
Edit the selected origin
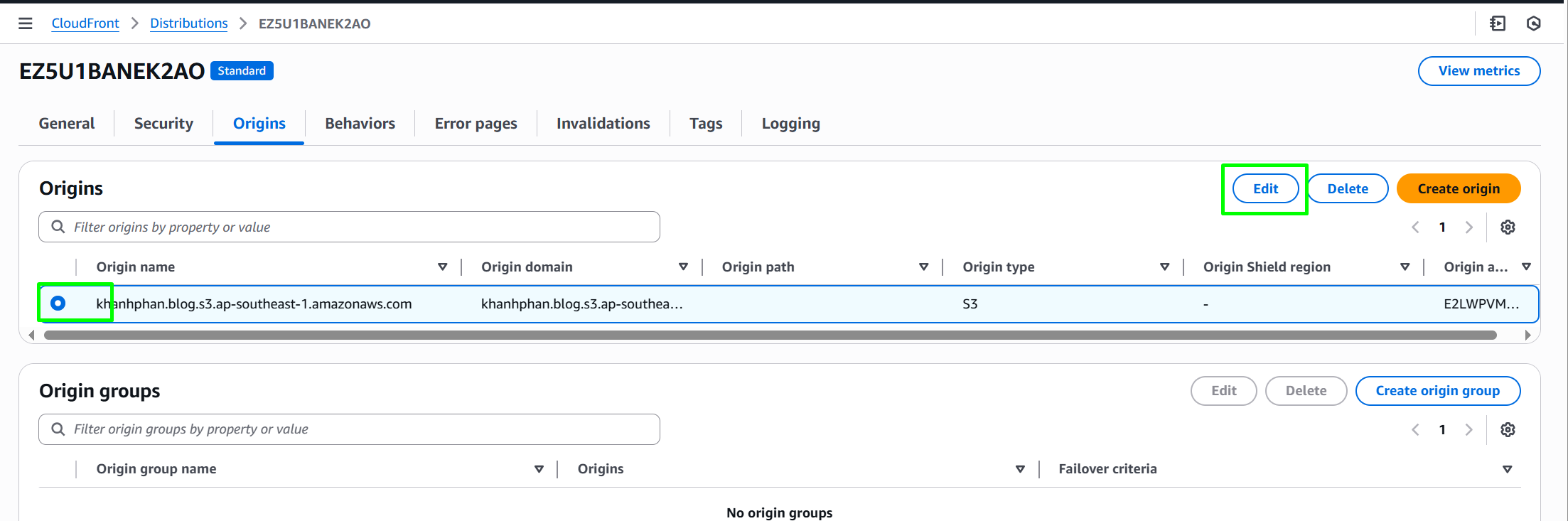(x=1265, y=188)
